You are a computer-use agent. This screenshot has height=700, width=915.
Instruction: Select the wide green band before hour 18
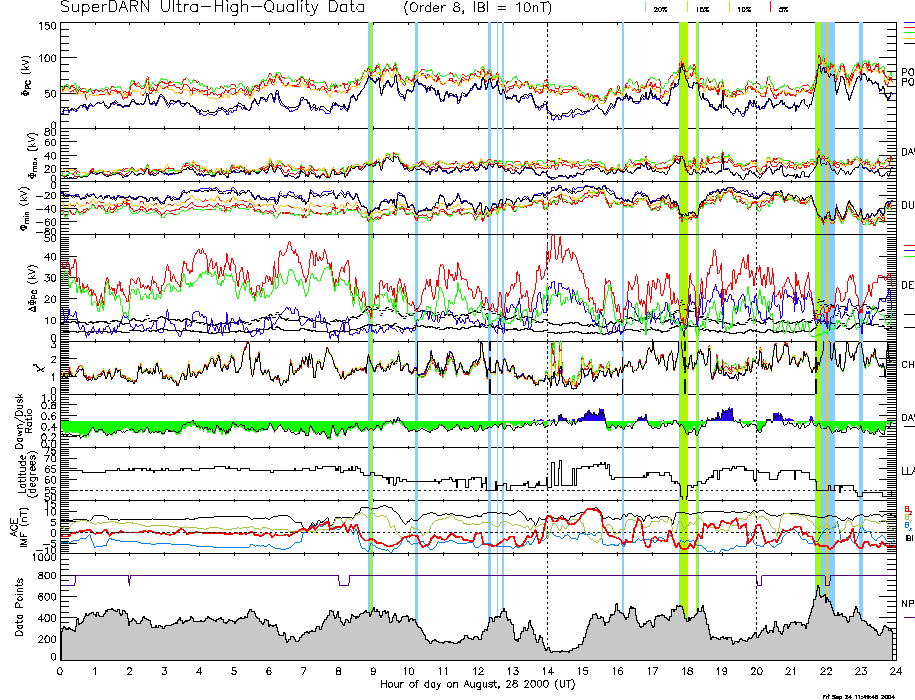point(683,300)
